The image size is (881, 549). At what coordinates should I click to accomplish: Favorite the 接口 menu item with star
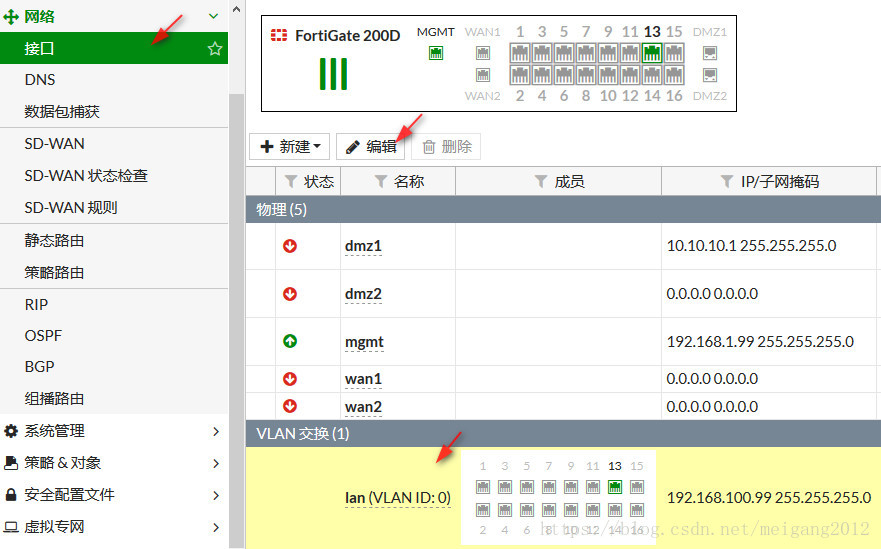coord(215,48)
